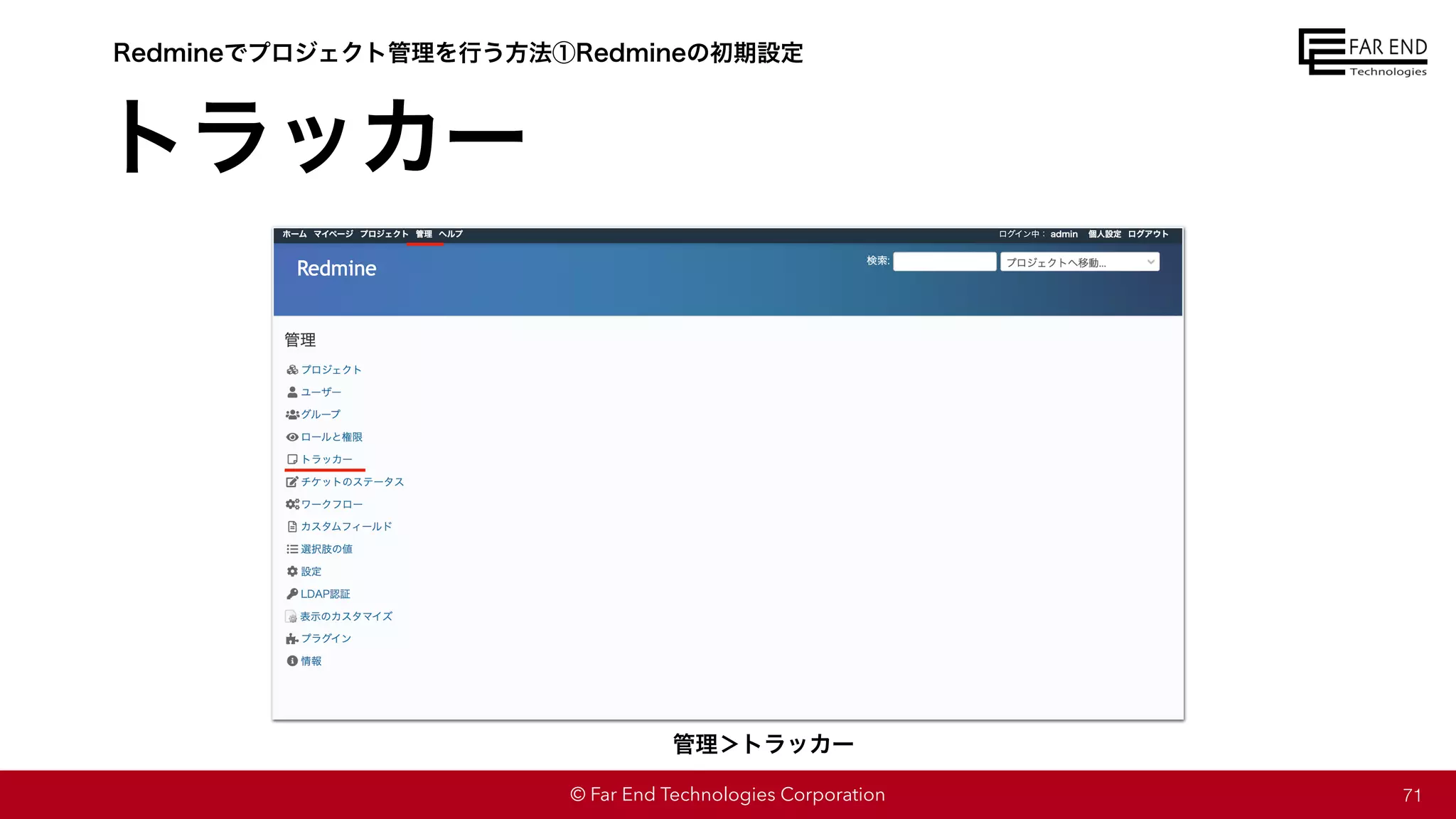Click the user icon beside ユーザー
The height and width of the screenshot is (819, 1456).
[x=292, y=392]
